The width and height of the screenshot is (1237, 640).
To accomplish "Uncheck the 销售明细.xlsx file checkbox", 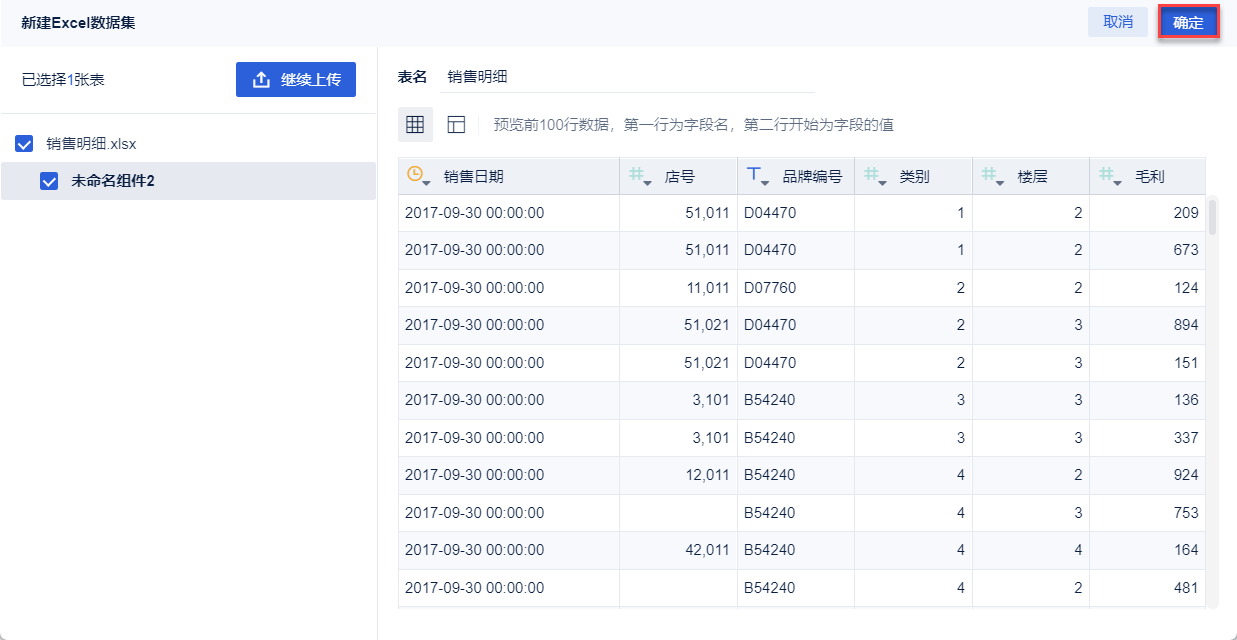I will pos(25,144).
